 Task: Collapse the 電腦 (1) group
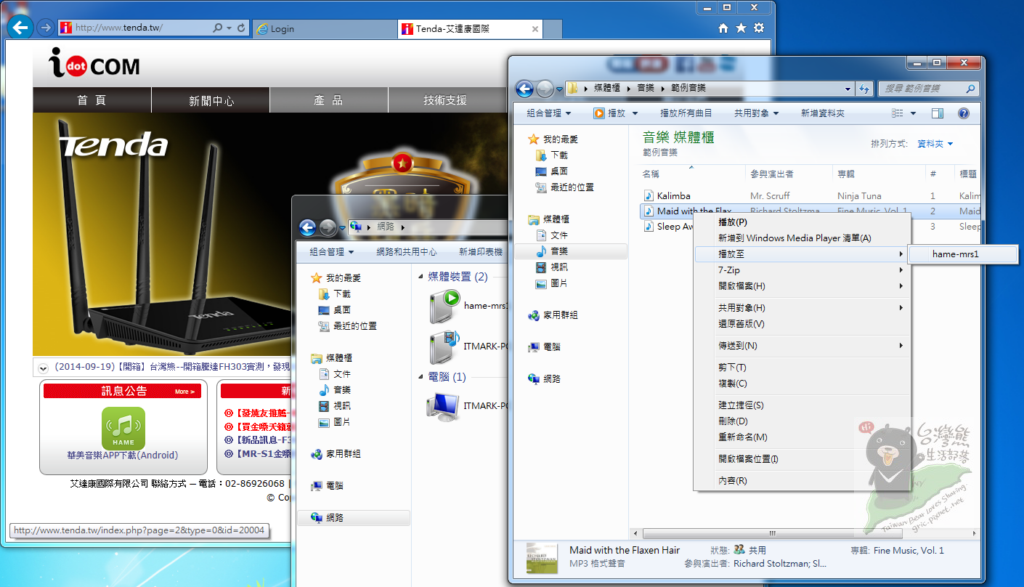[x=421, y=377]
